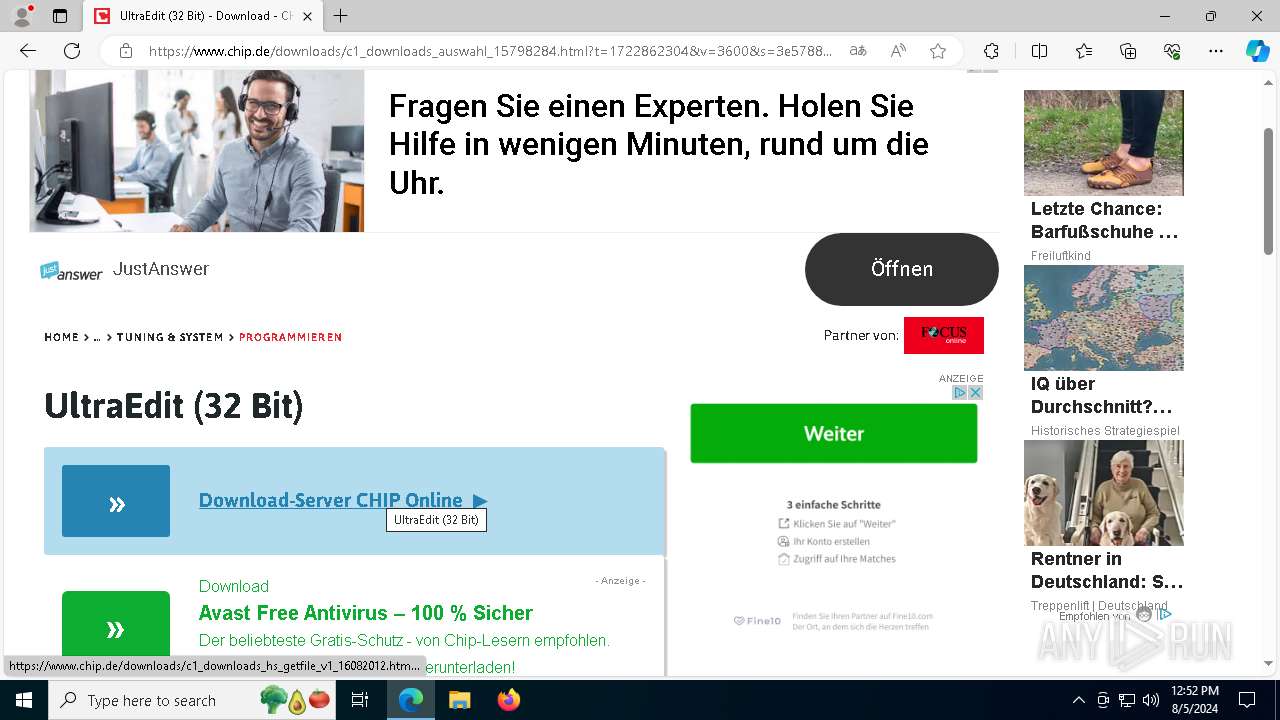Open the notification center icon
Screen dimensions: 1280x720
click(1247, 700)
